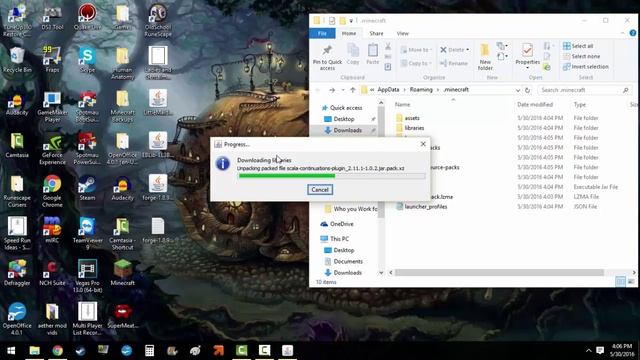Create a New folder from the ribbon
This screenshot has height=360, width=640.
[485, 57]
